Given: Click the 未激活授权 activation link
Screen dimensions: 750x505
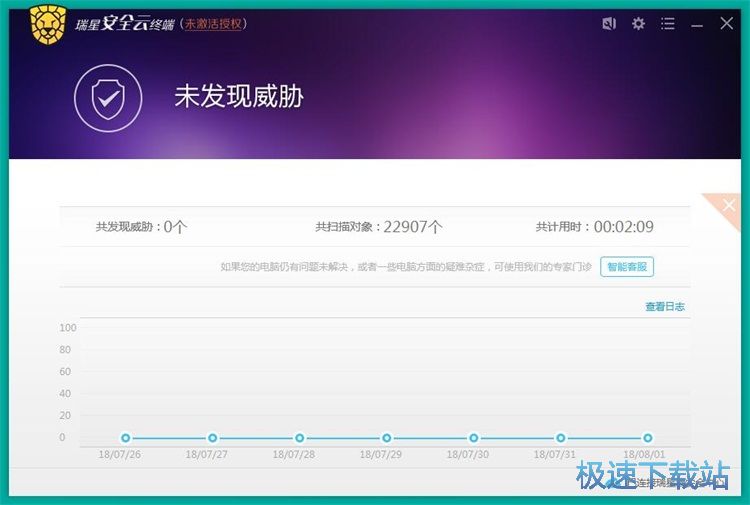Looking at the screenshot, I should pos(214,23).
